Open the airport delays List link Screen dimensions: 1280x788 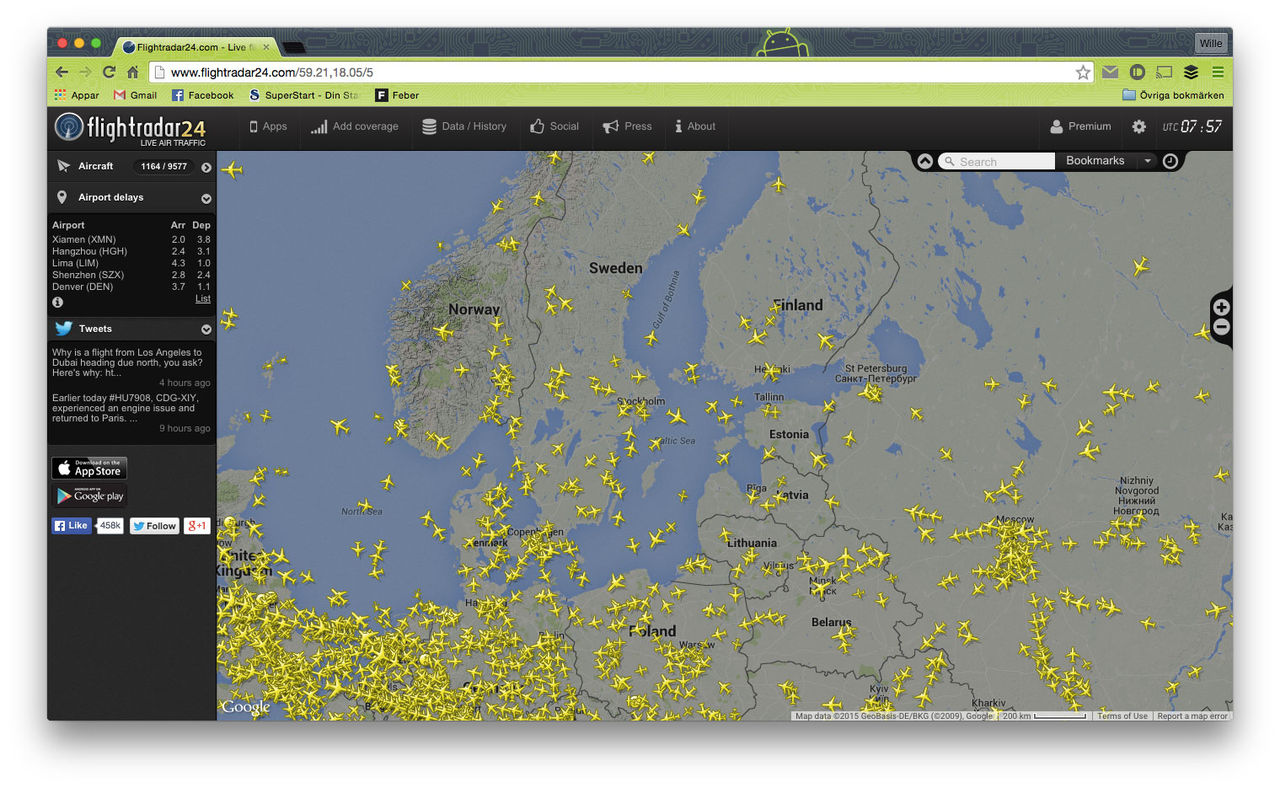203,299
